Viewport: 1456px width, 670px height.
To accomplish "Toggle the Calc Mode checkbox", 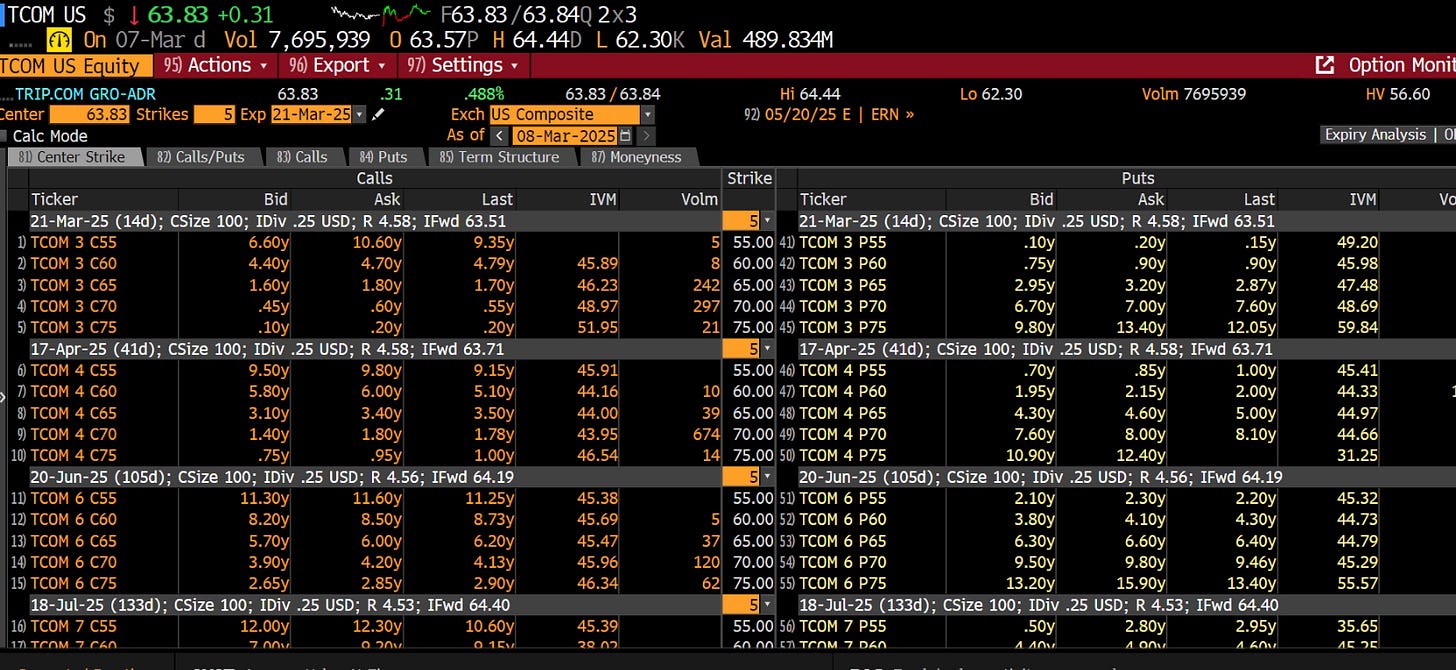I will tap(5, 136).
